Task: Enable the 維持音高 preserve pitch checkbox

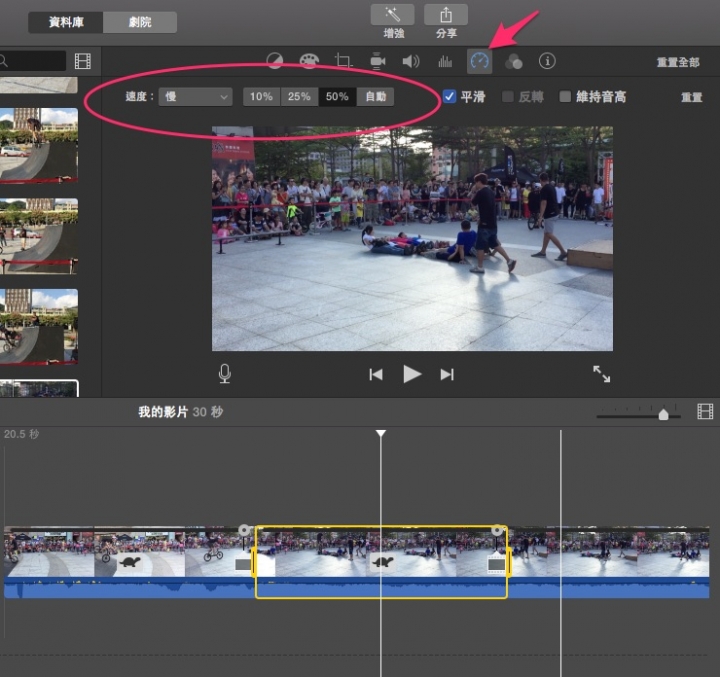Action: 565,96
